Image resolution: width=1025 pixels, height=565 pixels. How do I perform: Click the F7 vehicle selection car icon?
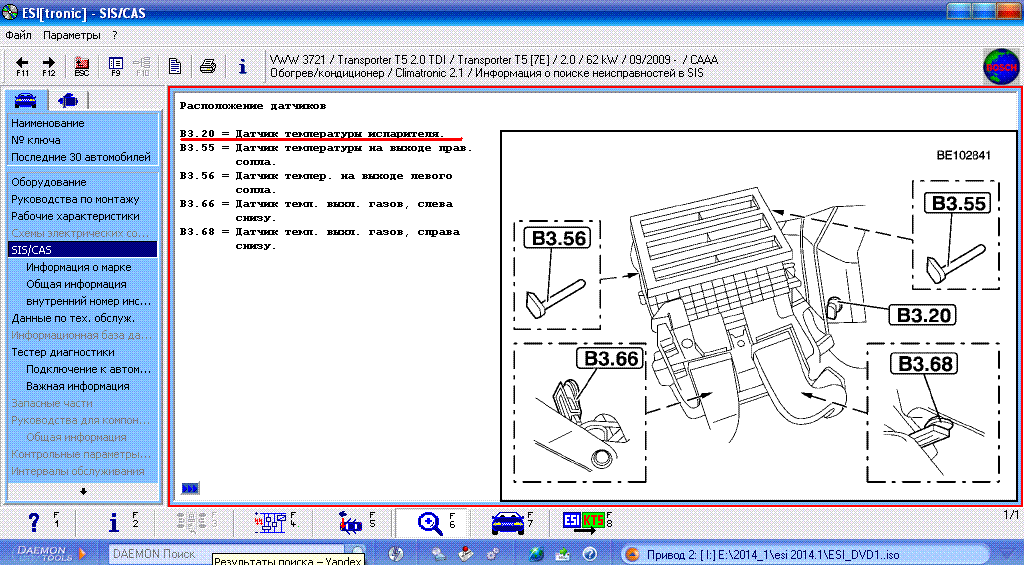click(x=508, y=523)
